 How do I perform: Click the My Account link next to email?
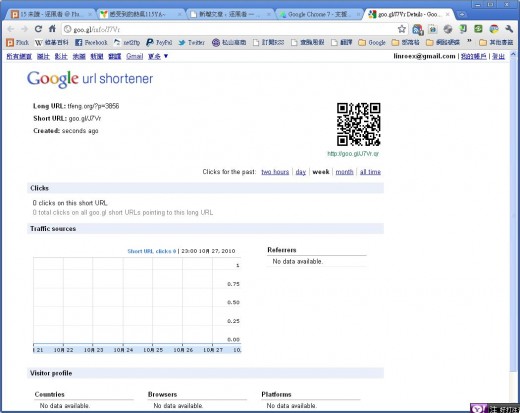(x=474, y=56)
